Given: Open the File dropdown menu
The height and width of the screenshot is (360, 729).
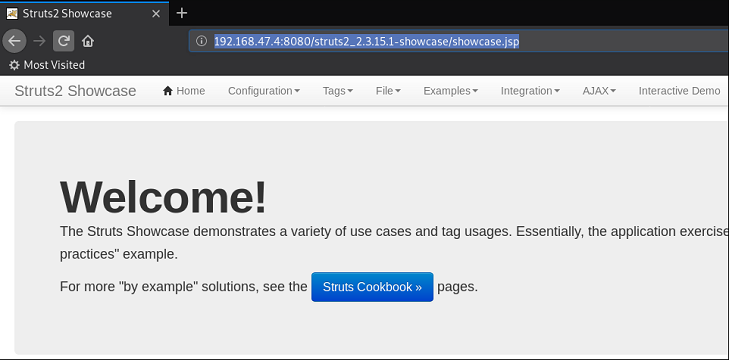Looking at the screenshot, I should tap(388, 91).
